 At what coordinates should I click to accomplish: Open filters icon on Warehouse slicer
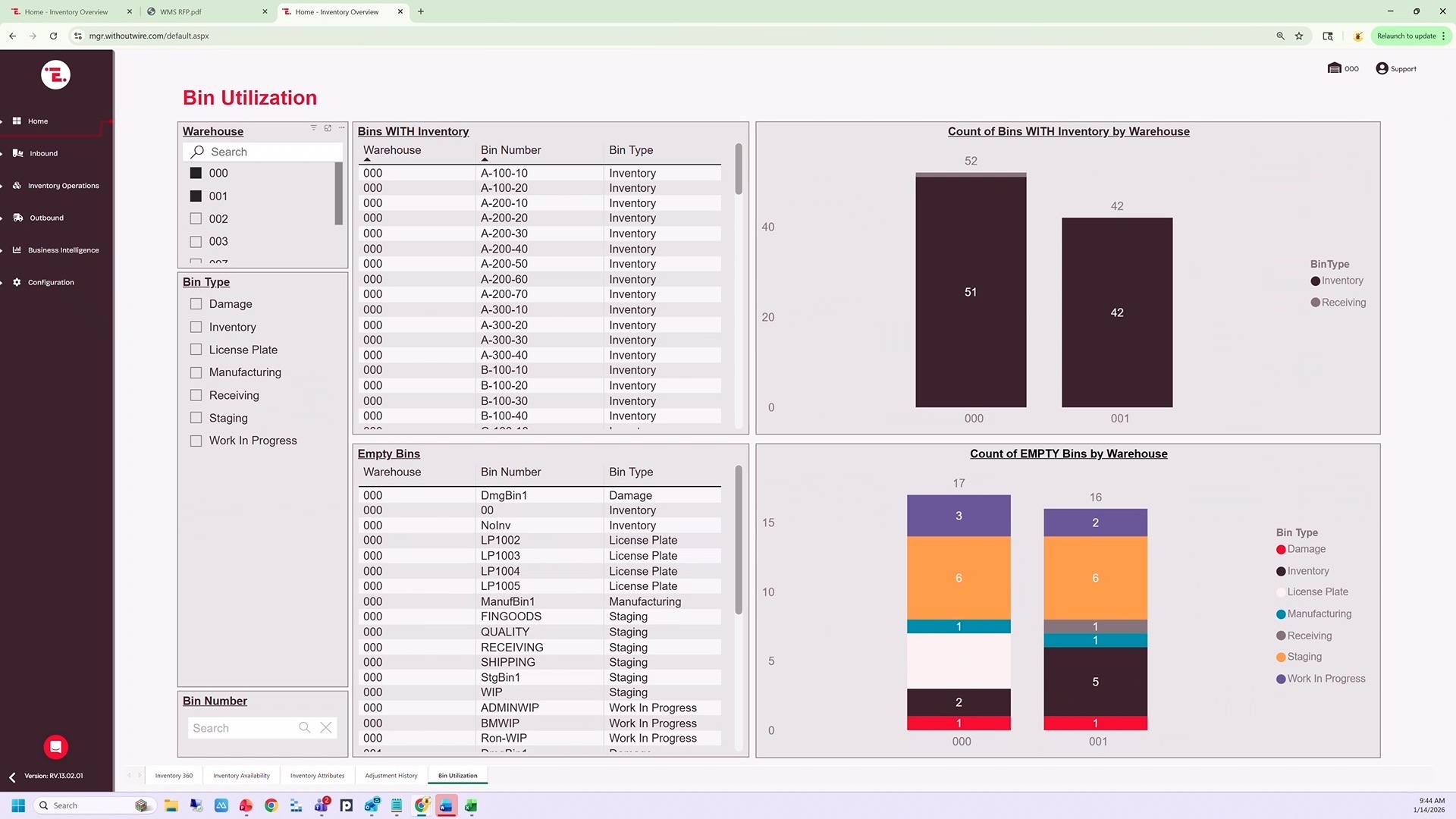pos(313,127)
